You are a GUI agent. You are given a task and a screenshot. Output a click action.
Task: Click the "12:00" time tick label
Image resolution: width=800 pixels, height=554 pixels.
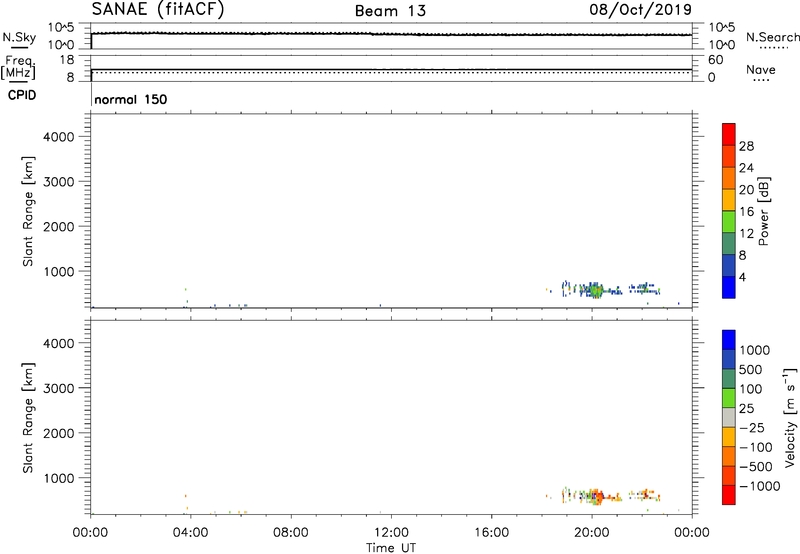pyautogui.click(x=391, y=533)
